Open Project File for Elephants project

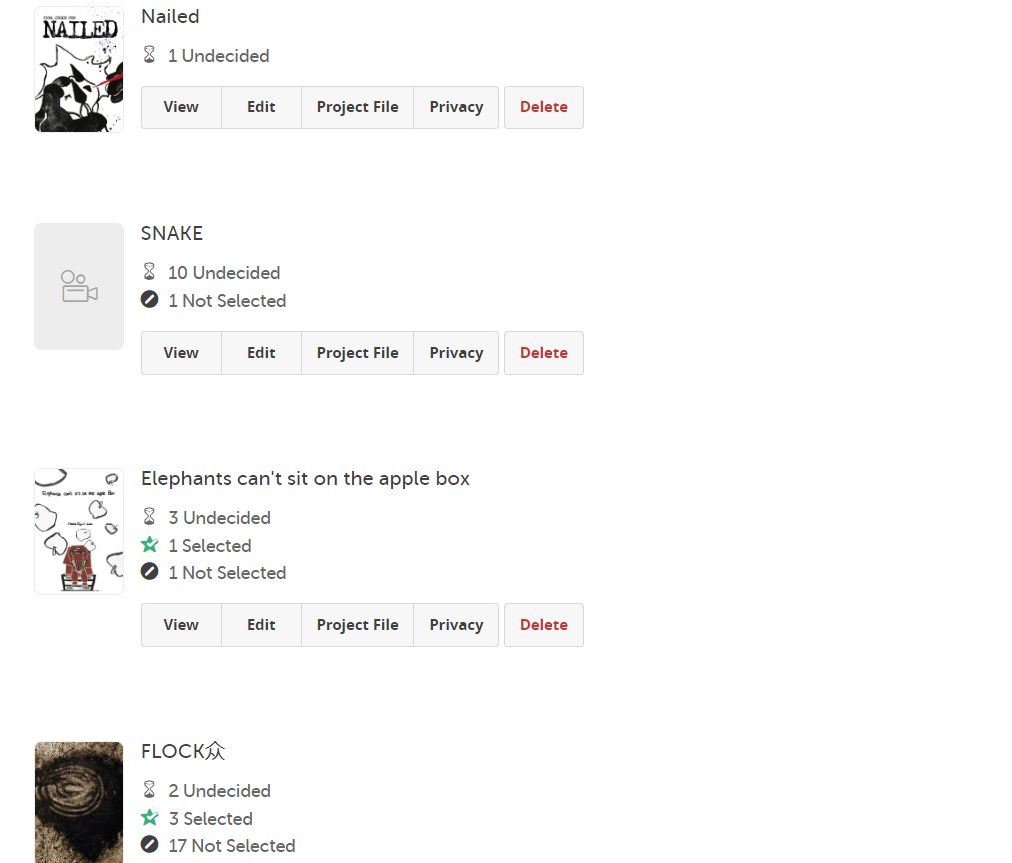click(358, 625)
